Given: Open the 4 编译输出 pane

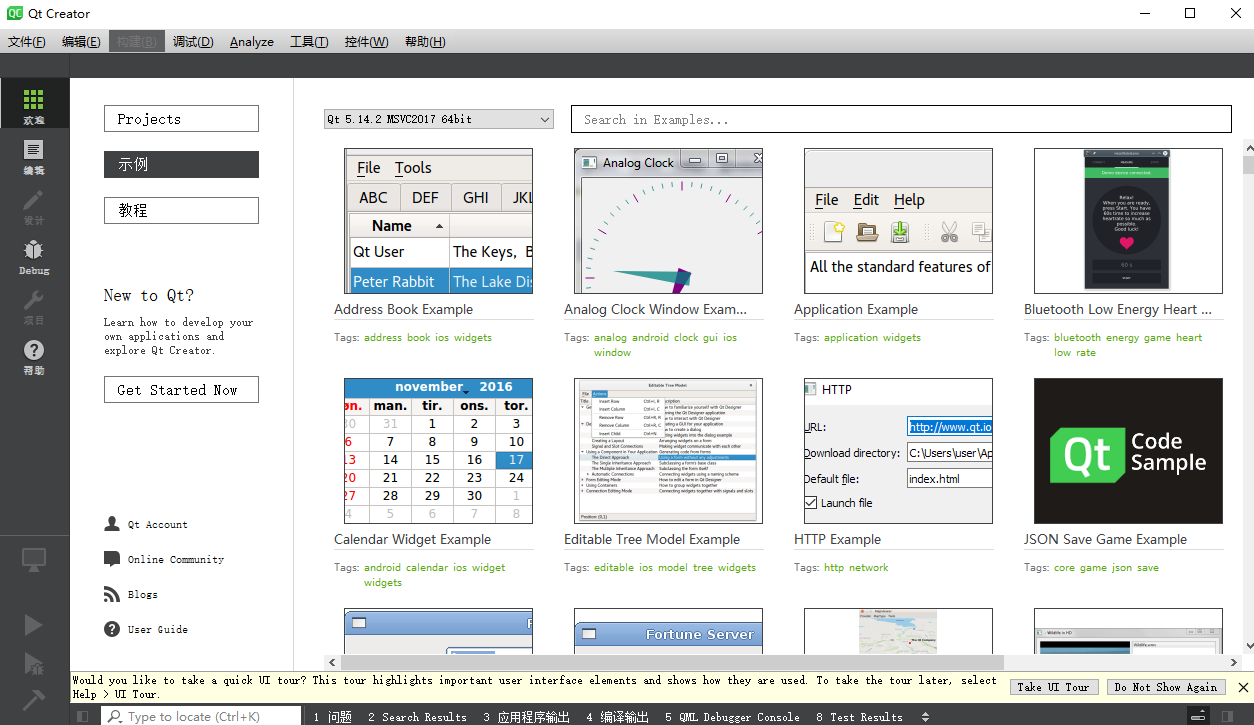Looking at the screenshot, I should tap(617, 717).
